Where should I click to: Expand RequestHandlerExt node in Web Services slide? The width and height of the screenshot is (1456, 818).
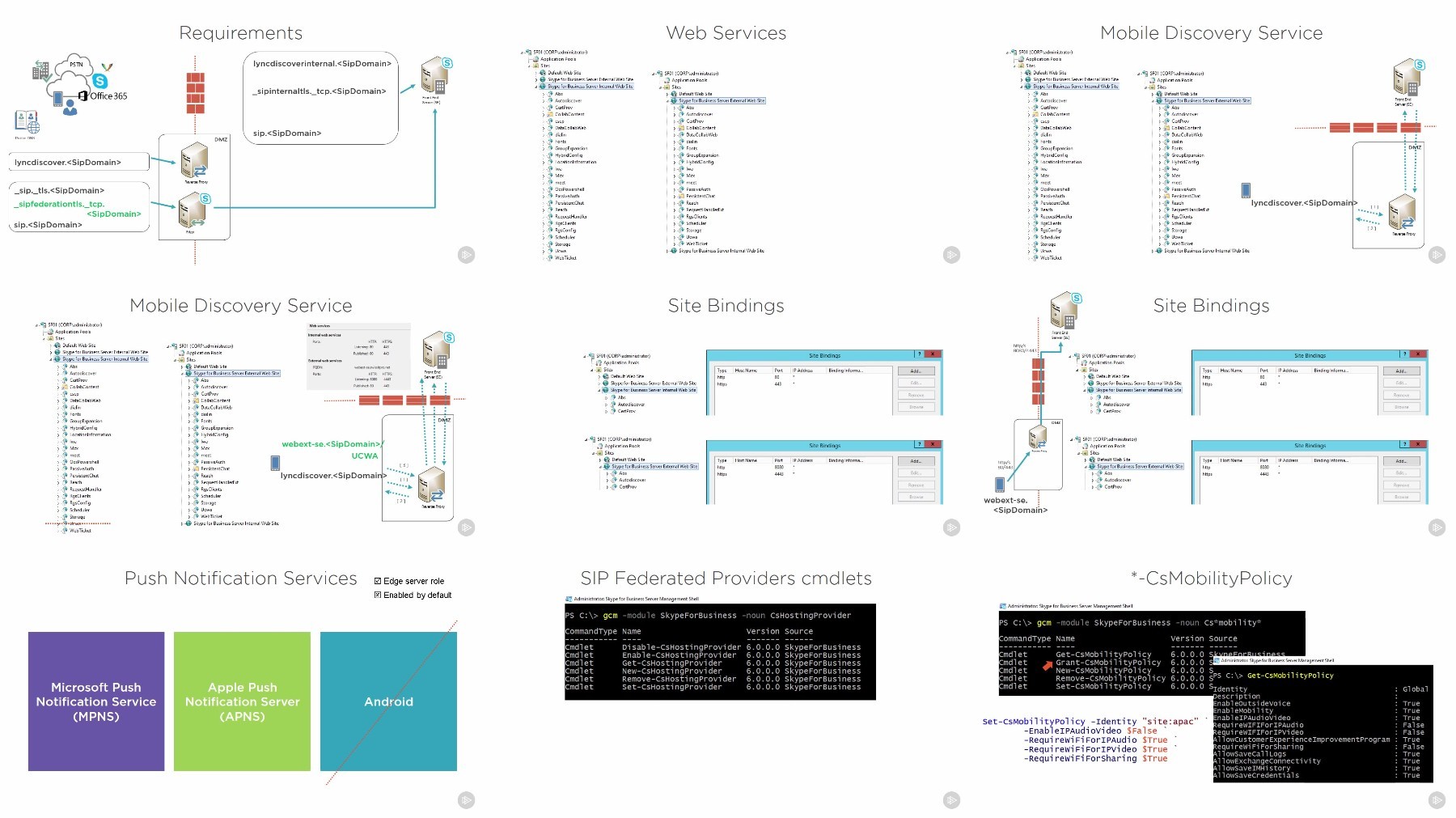pyautogui.click(x=675, y=210)
